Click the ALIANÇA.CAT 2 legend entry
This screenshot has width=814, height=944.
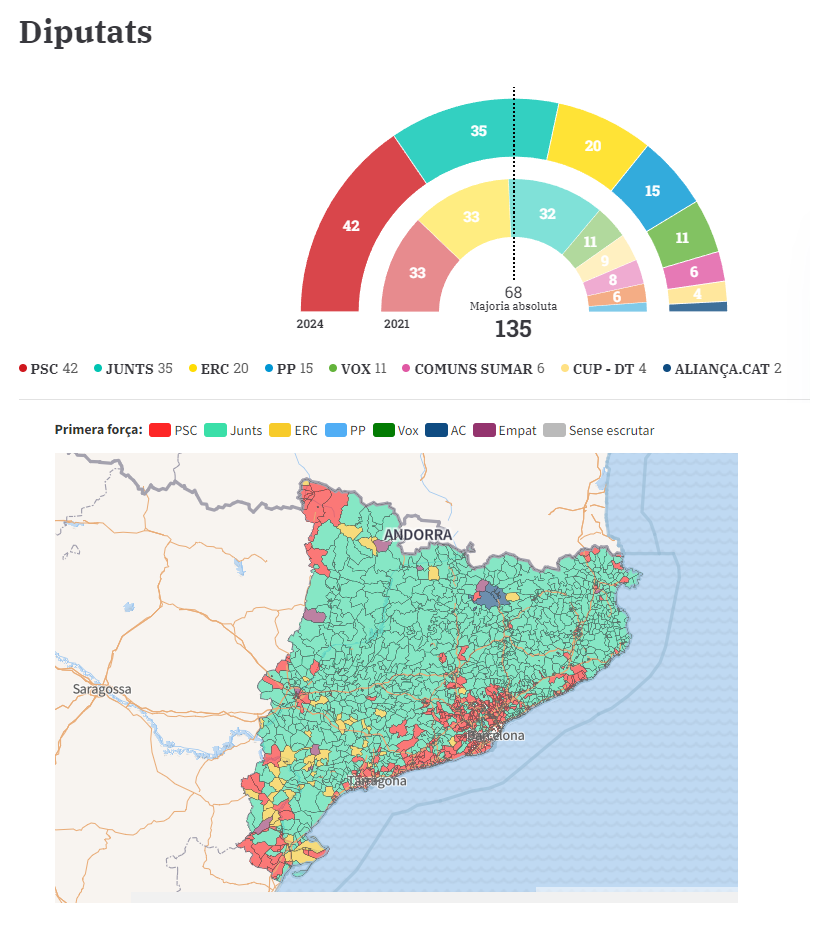pos(722,369)
